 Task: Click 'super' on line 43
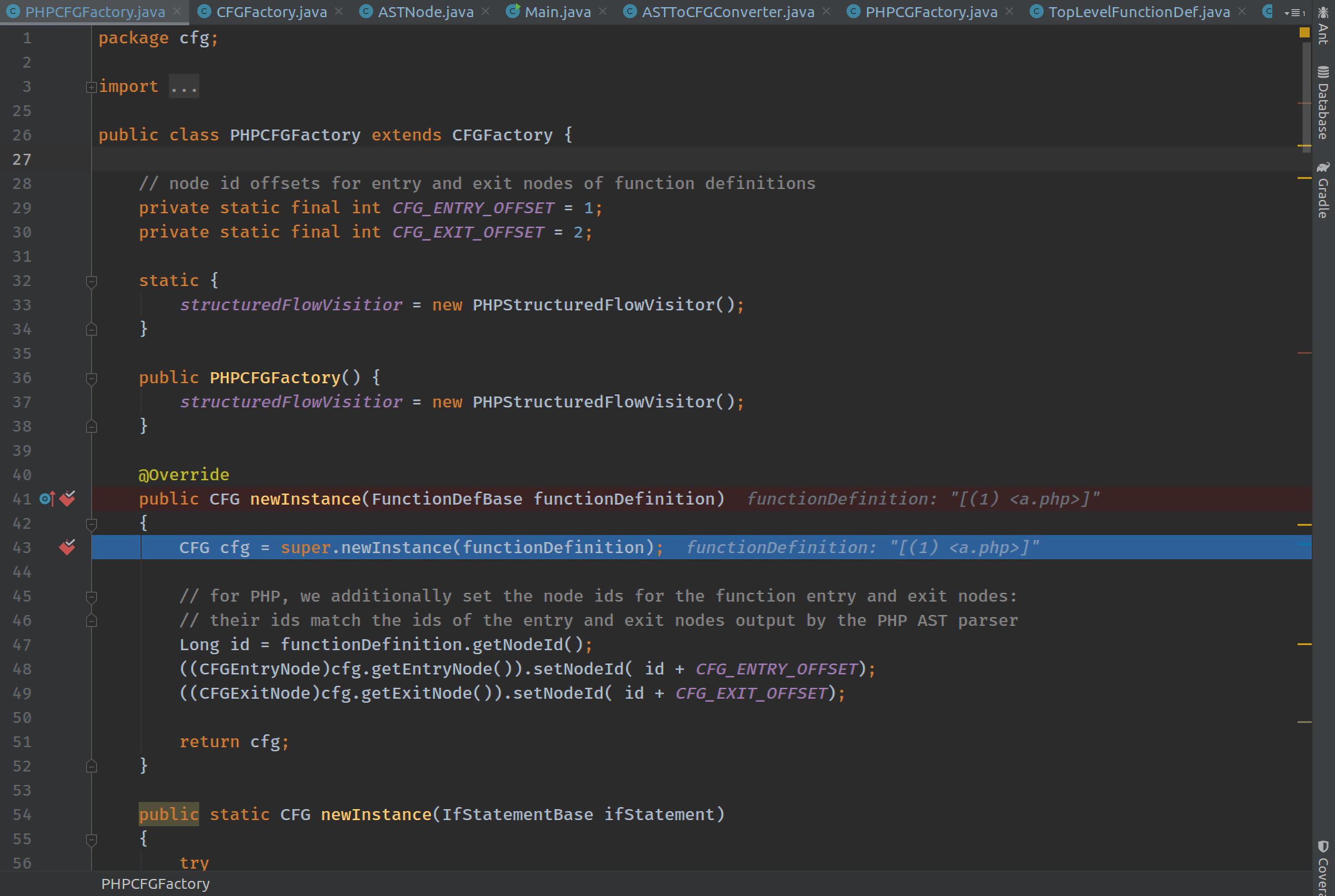coord(306,548)
